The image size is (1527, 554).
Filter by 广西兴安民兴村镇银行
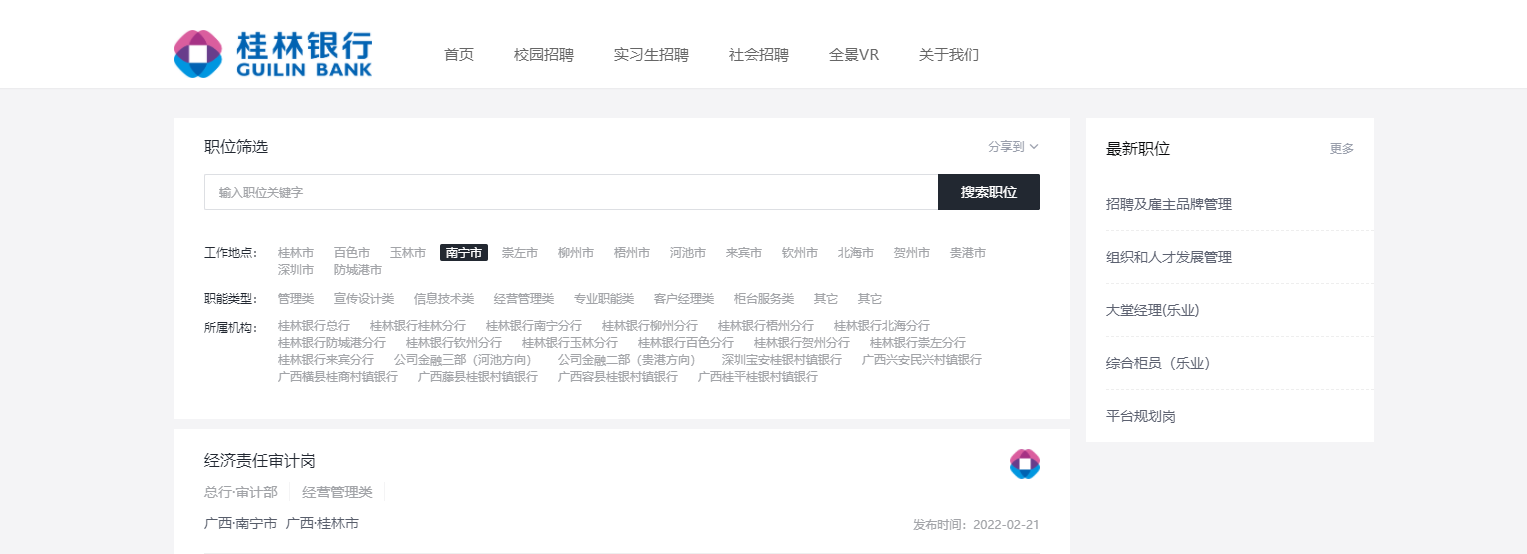[x=922, y=360]
